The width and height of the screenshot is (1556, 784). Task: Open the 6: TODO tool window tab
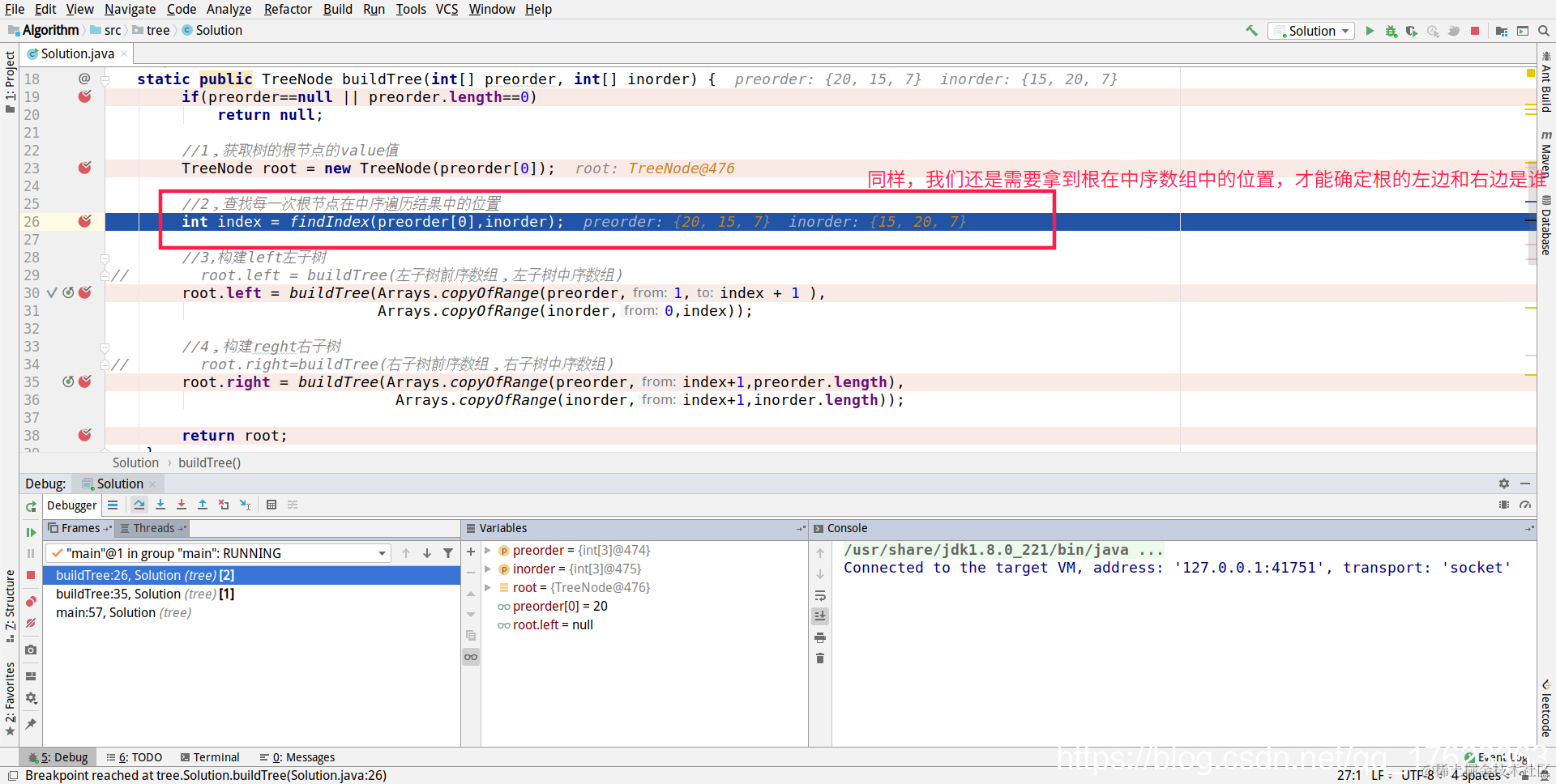pos(135,757)
